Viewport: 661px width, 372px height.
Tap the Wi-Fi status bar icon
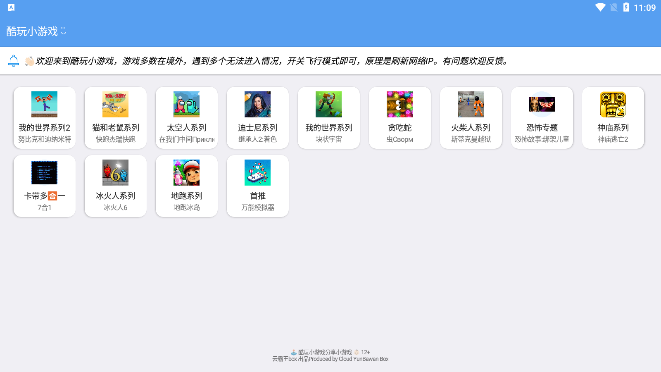[600, 7]
